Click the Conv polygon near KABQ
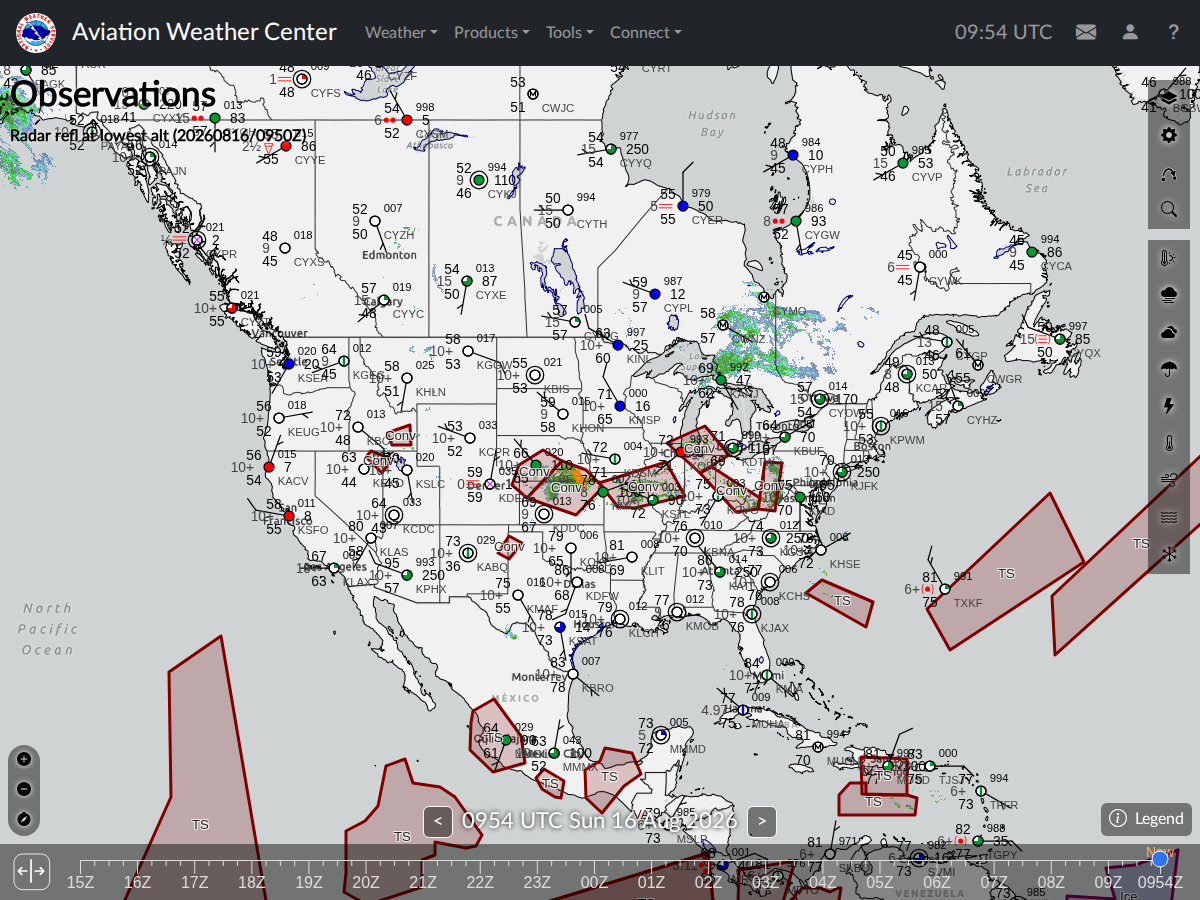 click(510, 547)
